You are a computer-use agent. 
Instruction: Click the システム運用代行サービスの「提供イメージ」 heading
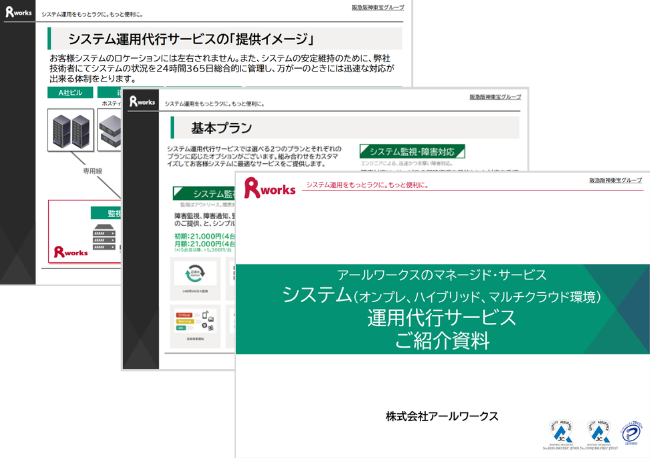pyautogui.click(x=191, y=39)
